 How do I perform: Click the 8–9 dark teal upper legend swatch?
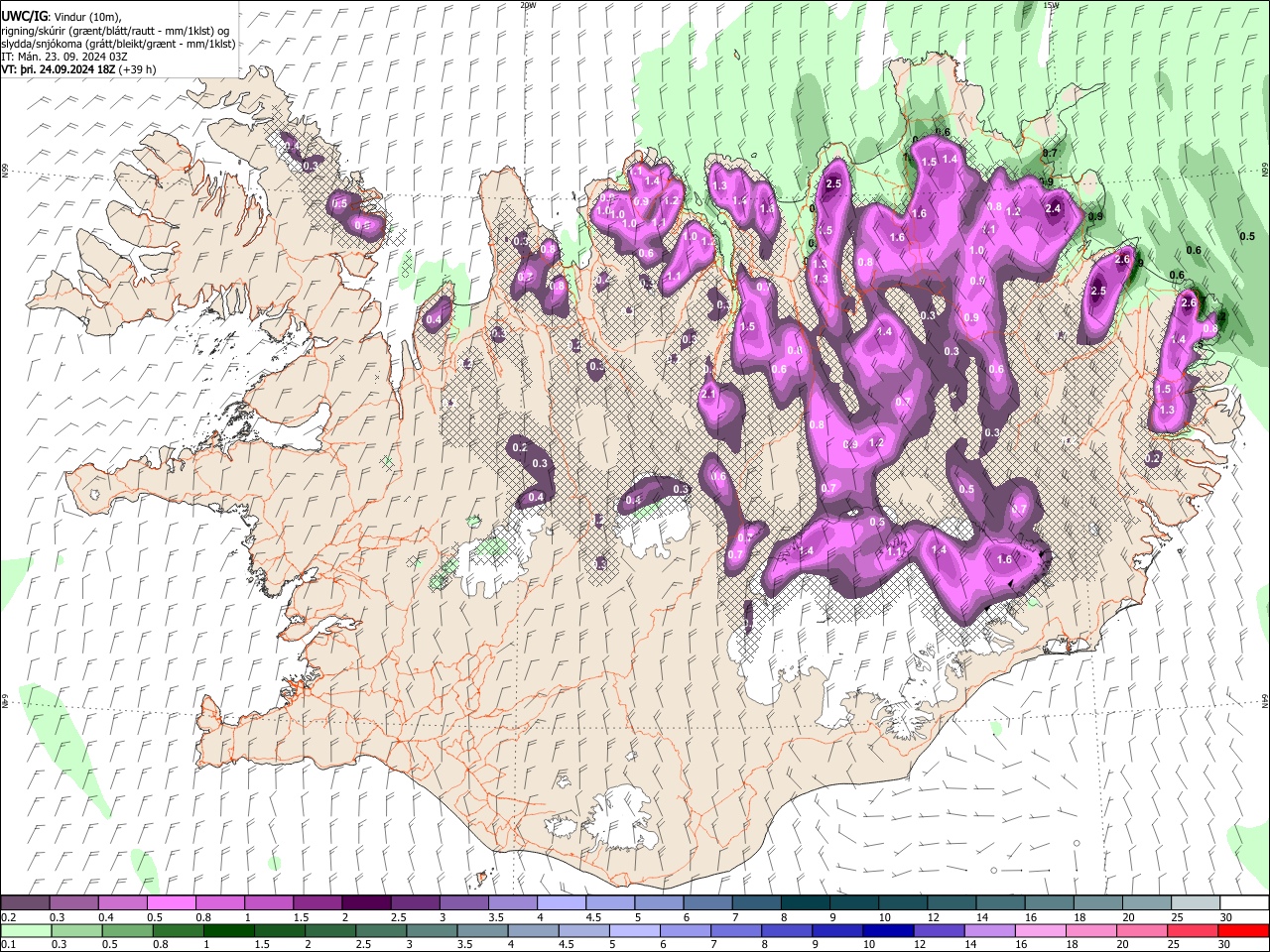(x=805, y=903)
